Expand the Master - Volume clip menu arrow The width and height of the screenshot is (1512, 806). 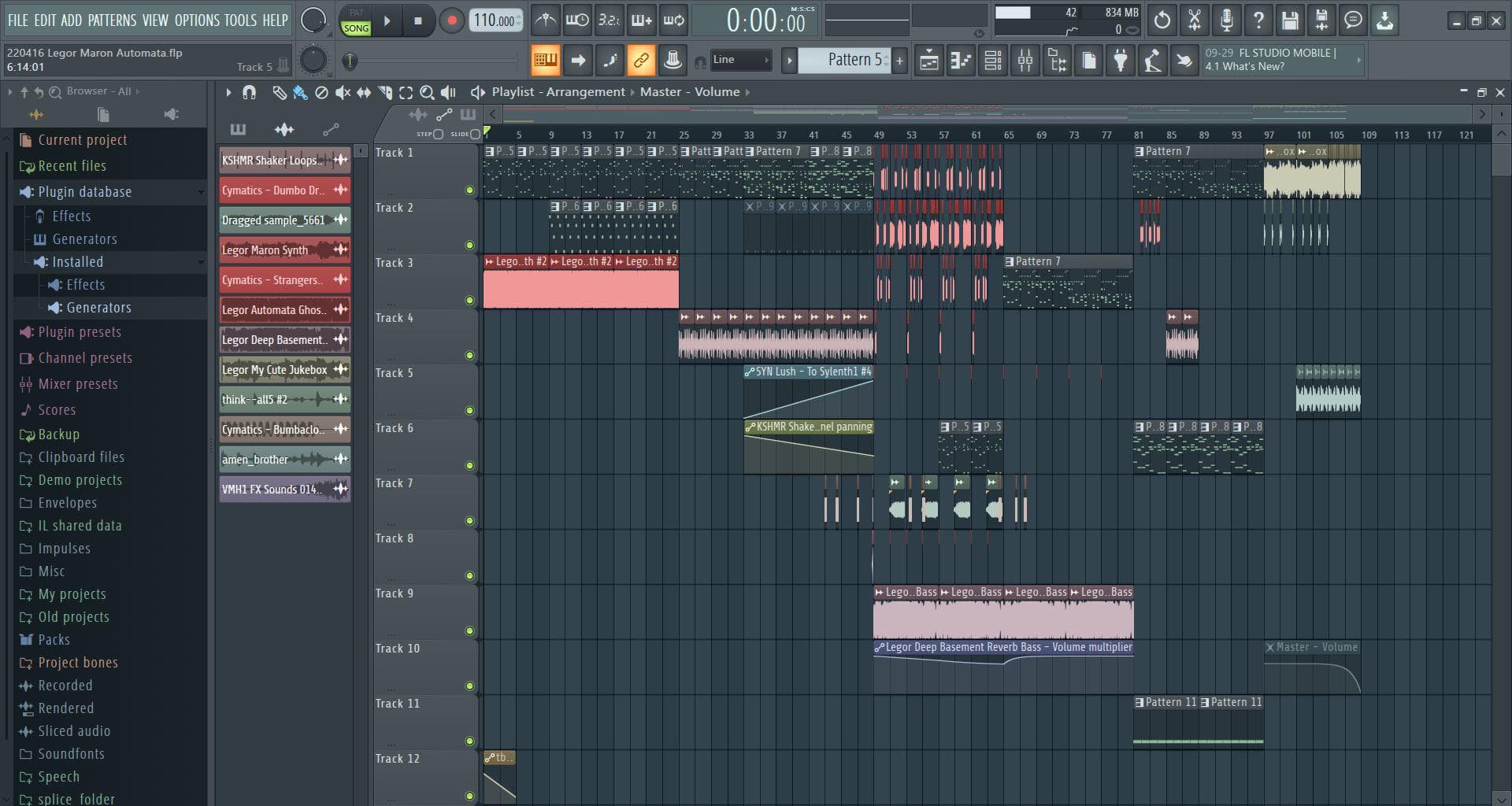(747, 92)
